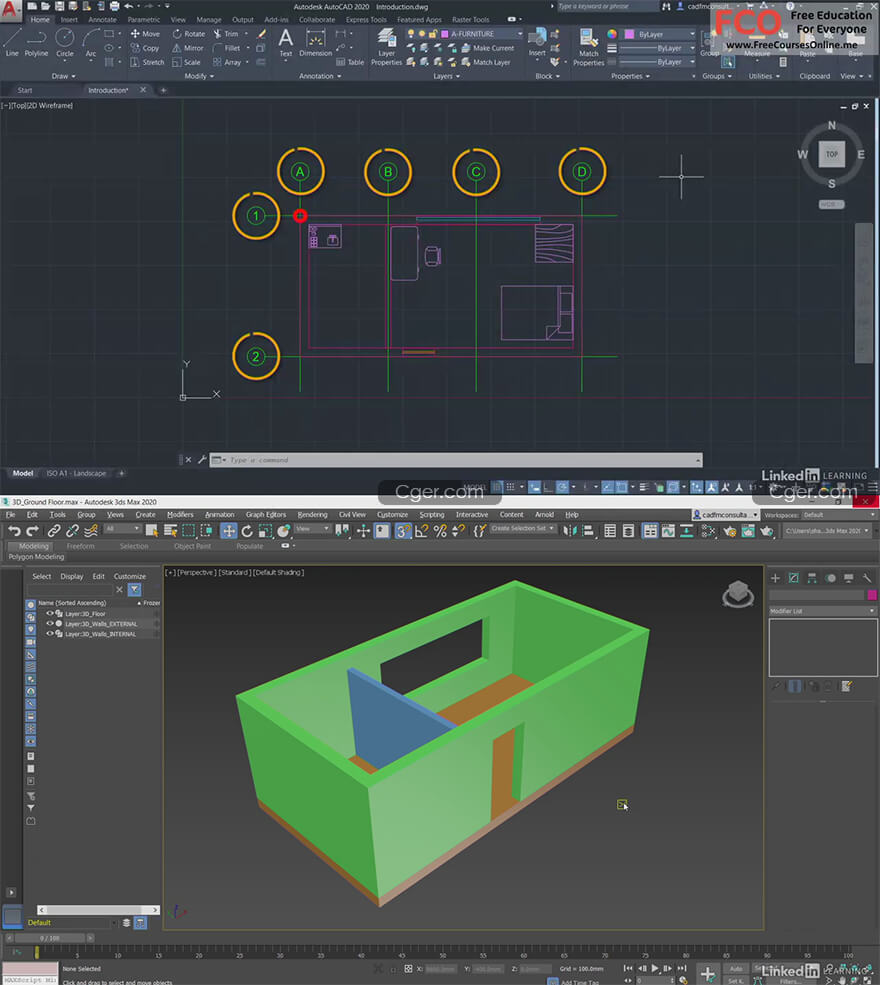Toggle Angle Snap in 3ds Max toolbar

[421, 531]
